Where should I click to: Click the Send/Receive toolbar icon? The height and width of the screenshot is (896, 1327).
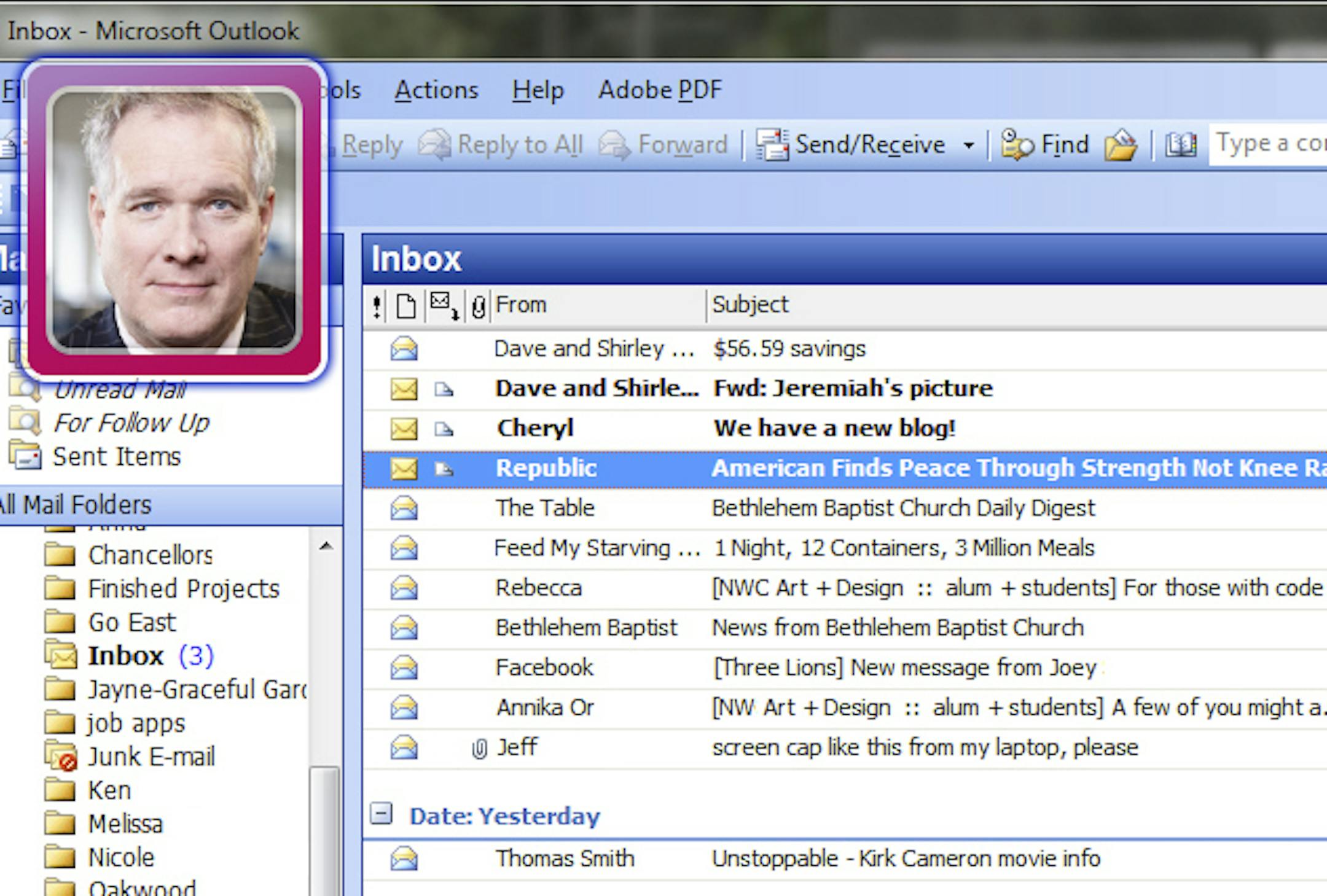[x=772, y=145]
